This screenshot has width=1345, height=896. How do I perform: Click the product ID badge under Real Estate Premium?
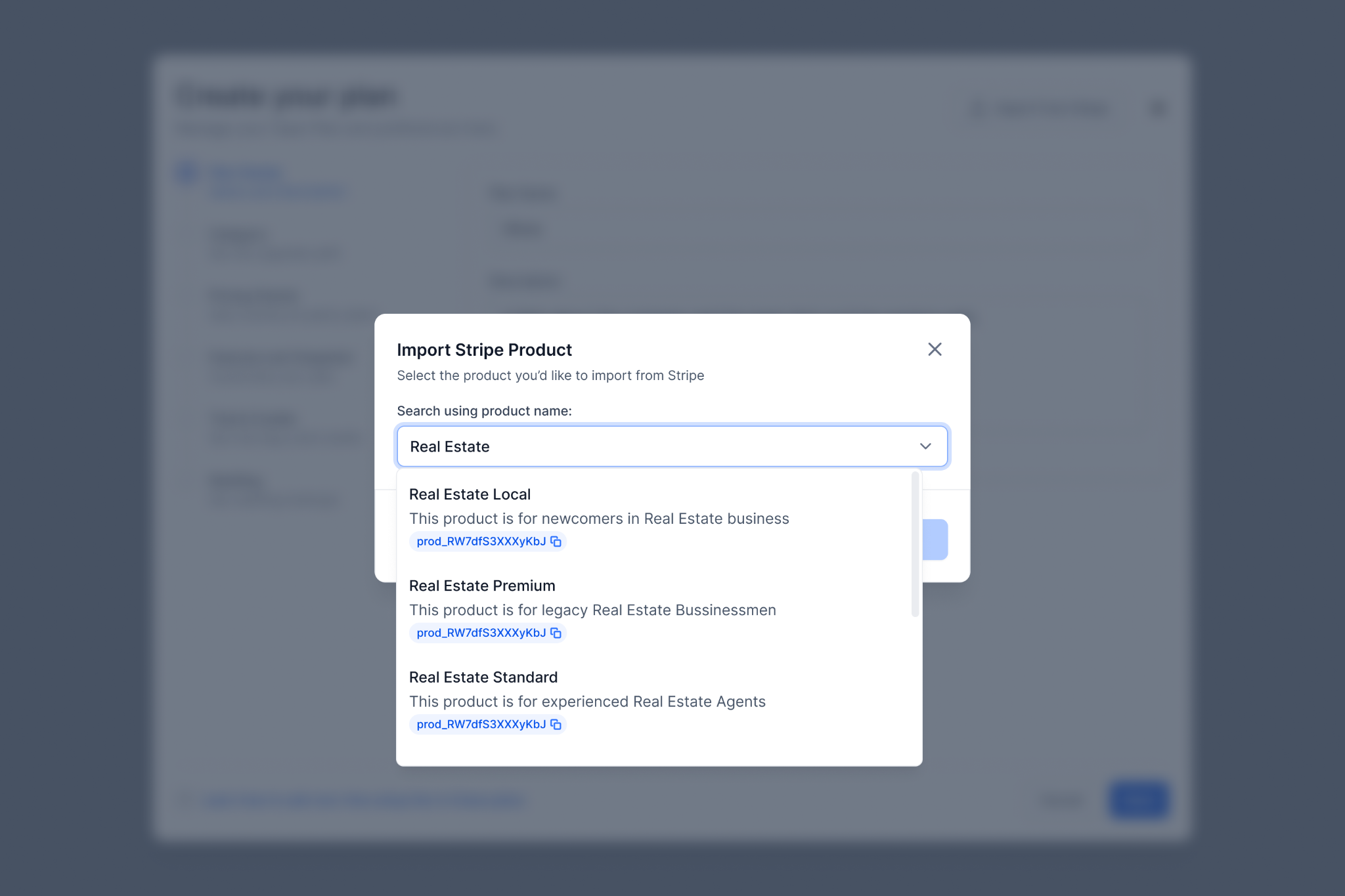[481, 633]
